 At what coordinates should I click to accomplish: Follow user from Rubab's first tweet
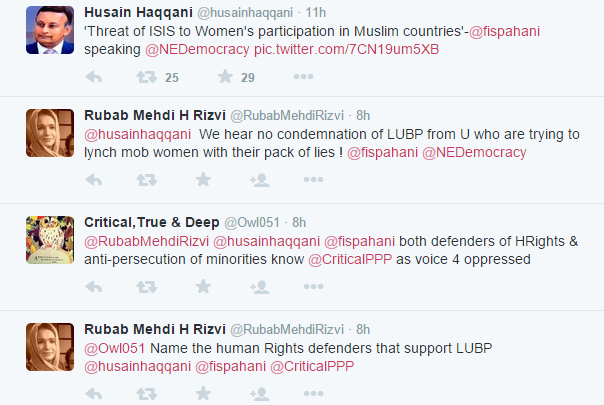259,180
